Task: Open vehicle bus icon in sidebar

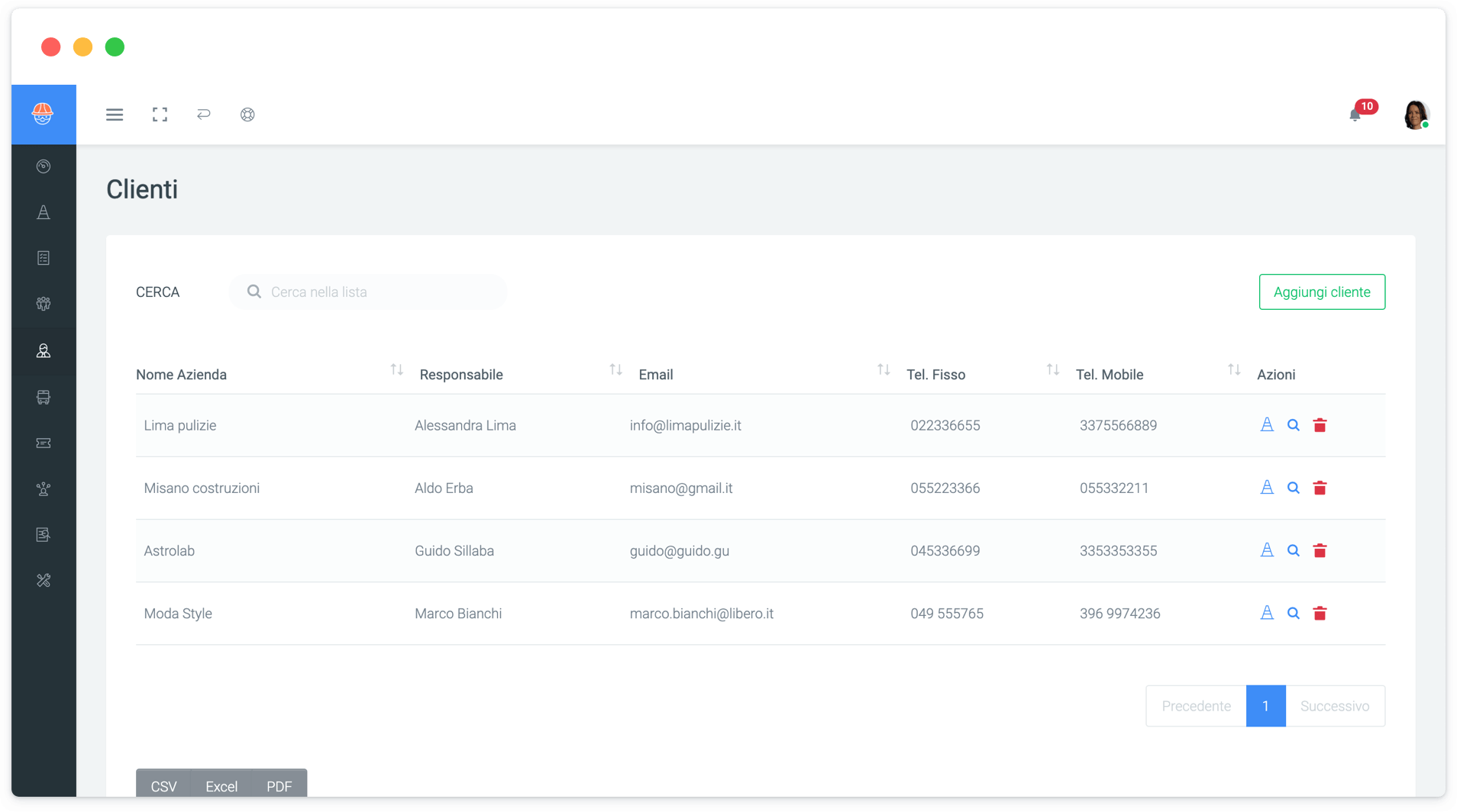Action: (44, 397)
